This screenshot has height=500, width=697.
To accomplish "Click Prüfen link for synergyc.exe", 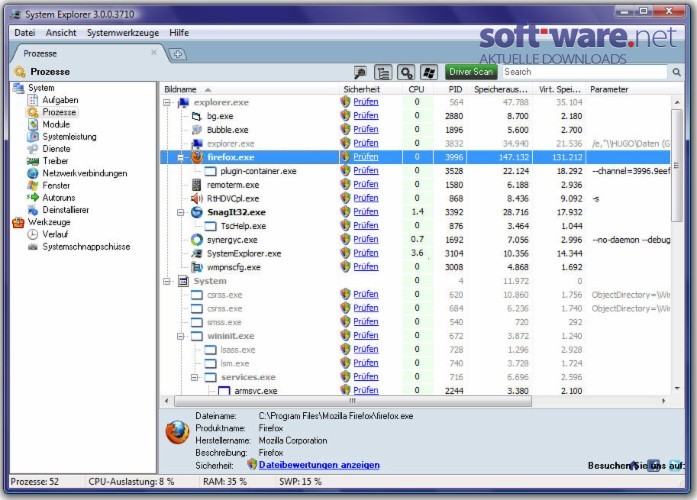I will 365,239.
